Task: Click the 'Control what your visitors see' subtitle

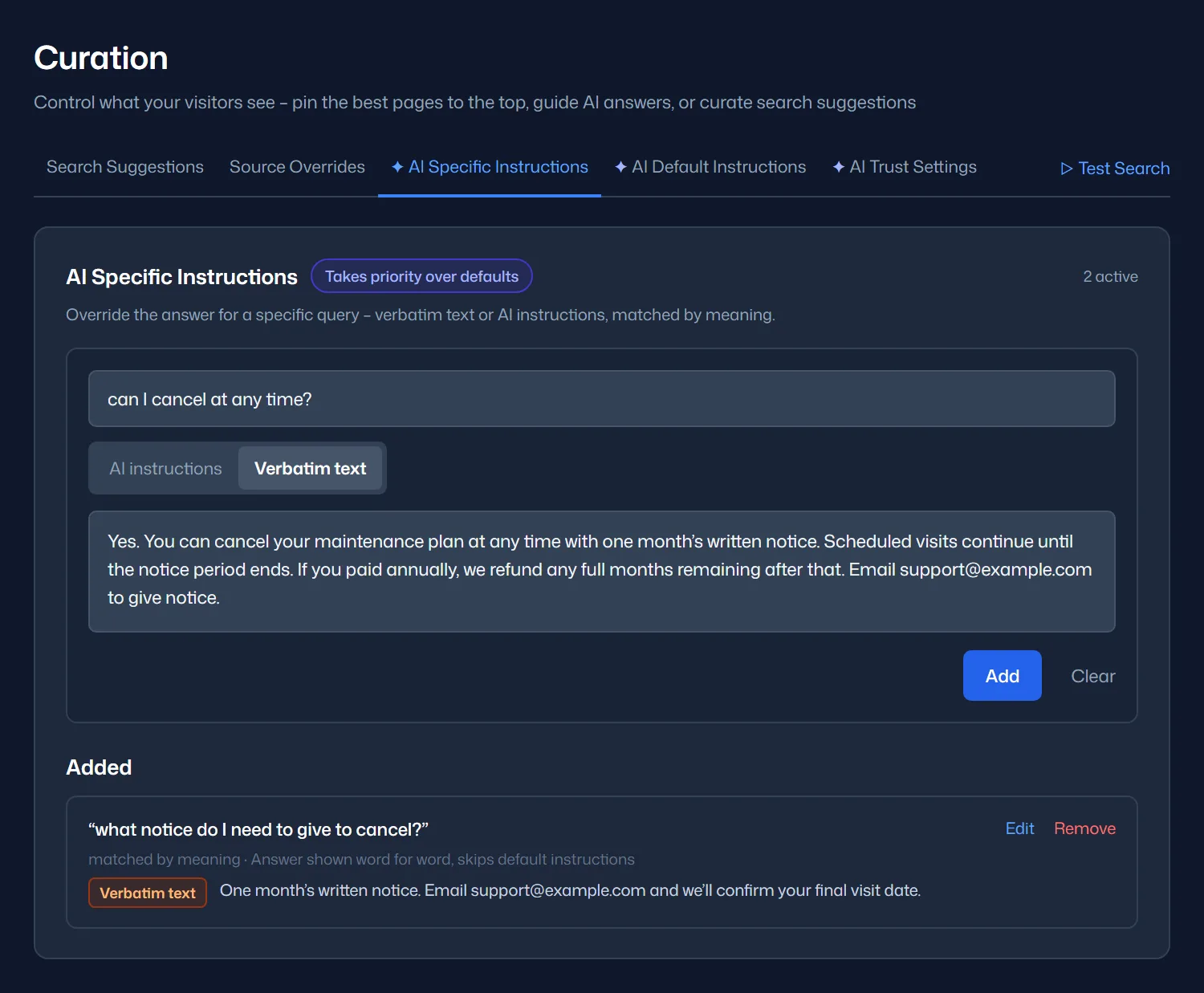Action: pos(474,103)
